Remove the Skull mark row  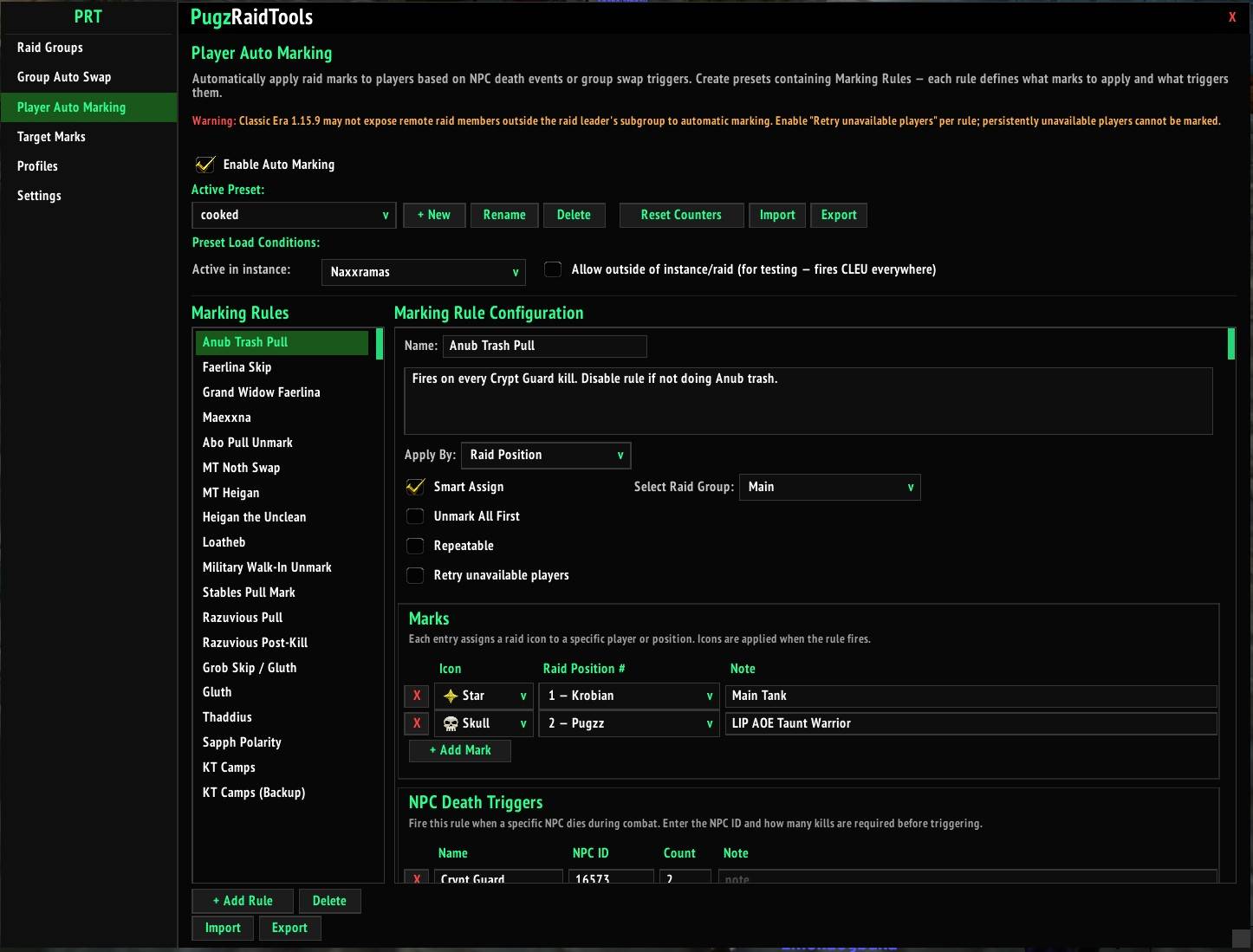(x=417, y=723)
